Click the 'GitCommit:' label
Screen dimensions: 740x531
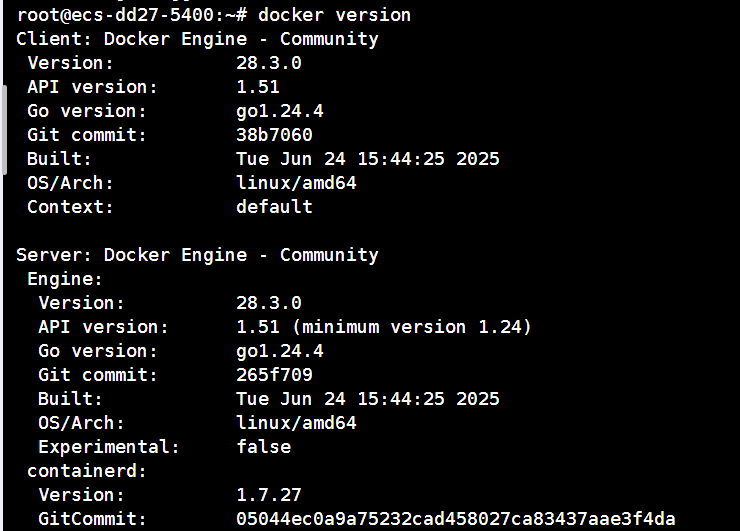click(x=92, y=519)
